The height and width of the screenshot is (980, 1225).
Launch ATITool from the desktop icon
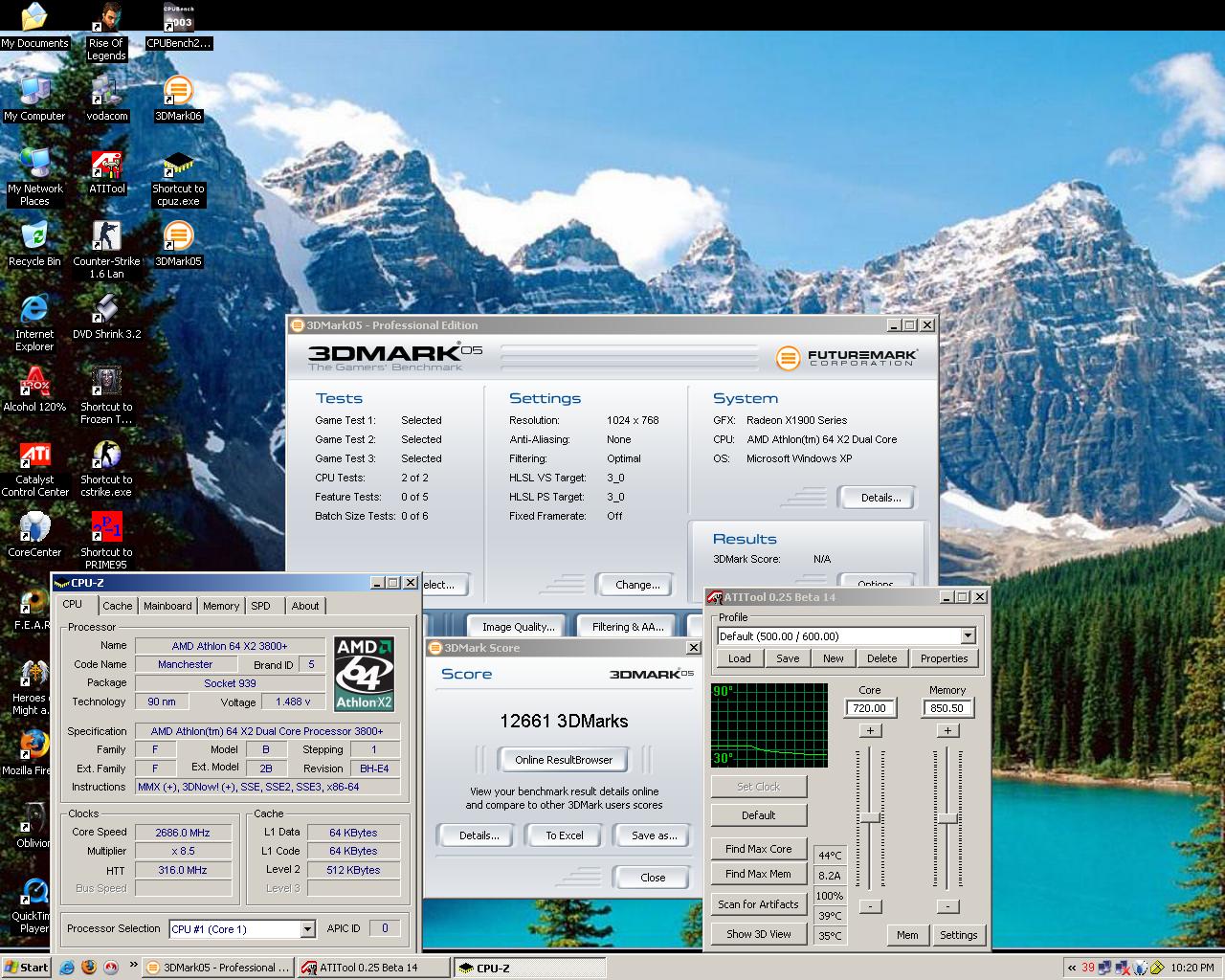coord(106,166)
